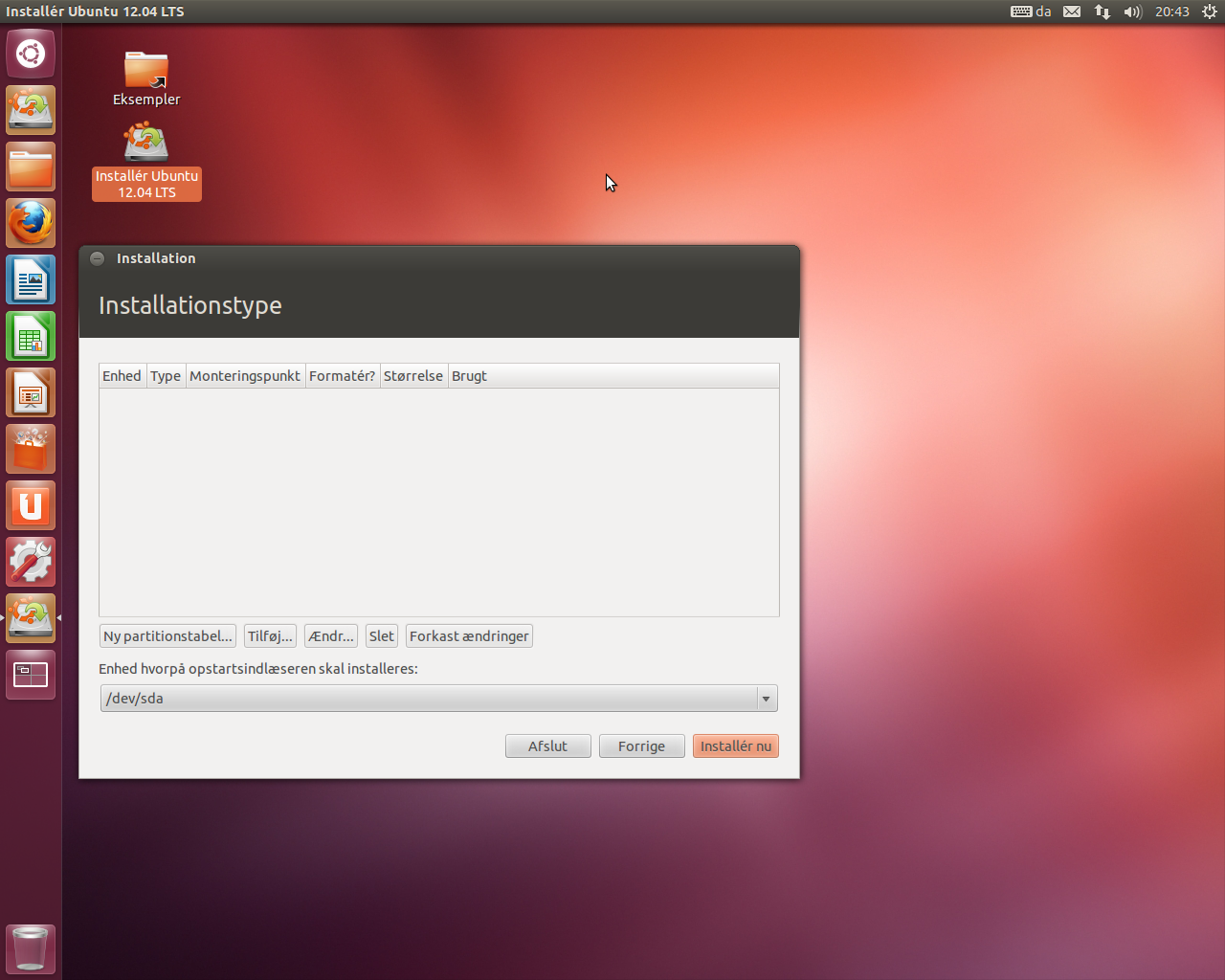Screen dimensions: 1225x980
Task: Open the Trash in launcher
Action: (31, 948)
